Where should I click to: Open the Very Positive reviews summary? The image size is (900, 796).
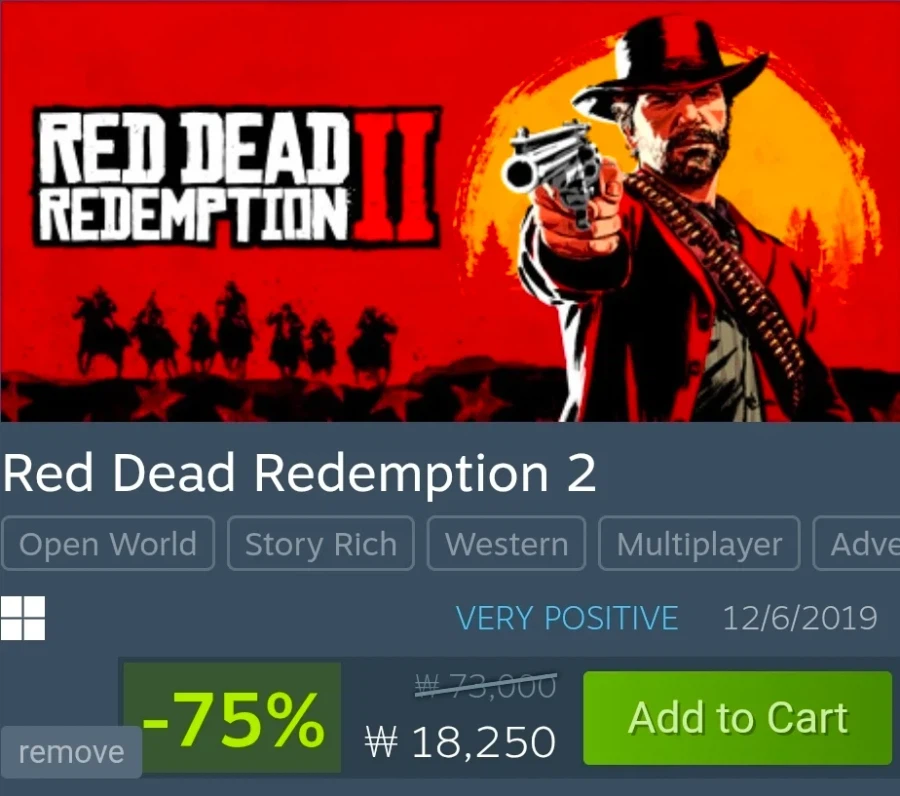tap(567, 618)
